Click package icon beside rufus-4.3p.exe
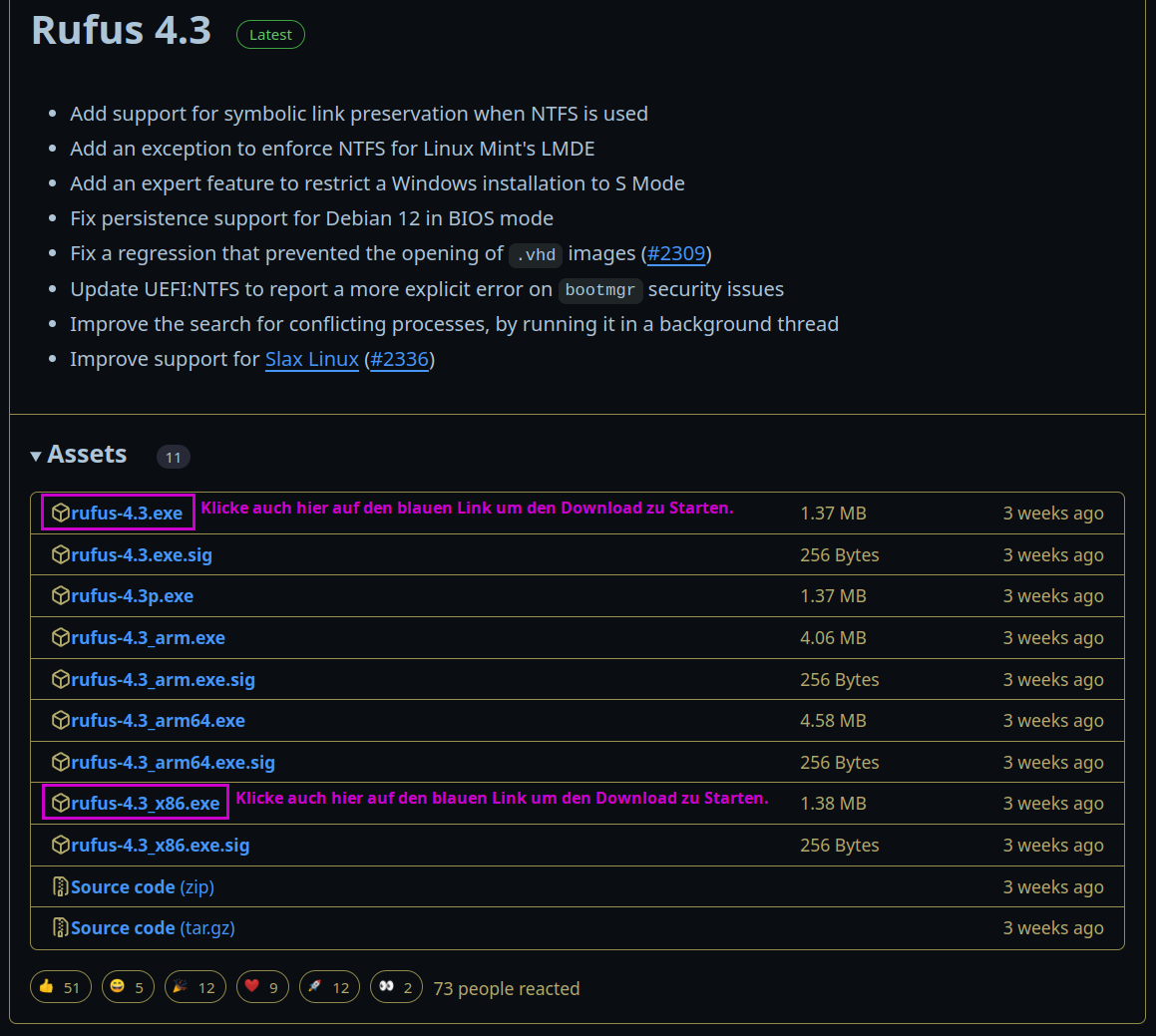Viewport: 1156px width, 1036px height. [61, 596]
